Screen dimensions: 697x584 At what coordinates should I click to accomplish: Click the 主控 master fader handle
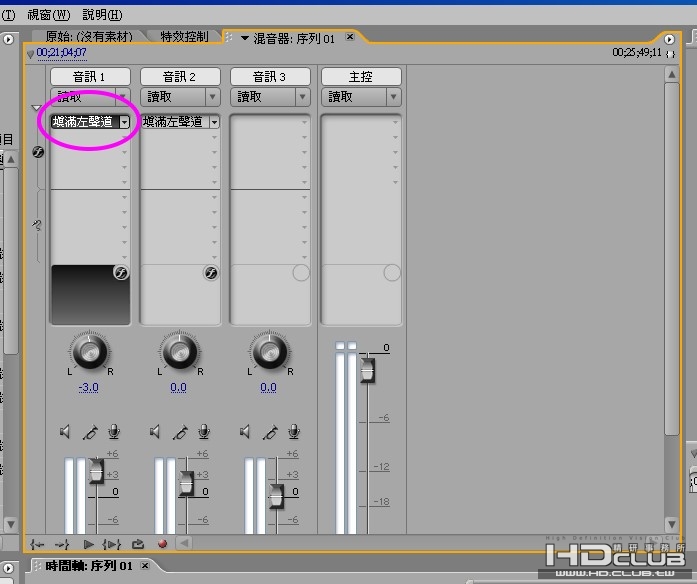click(x=368, y=370)
